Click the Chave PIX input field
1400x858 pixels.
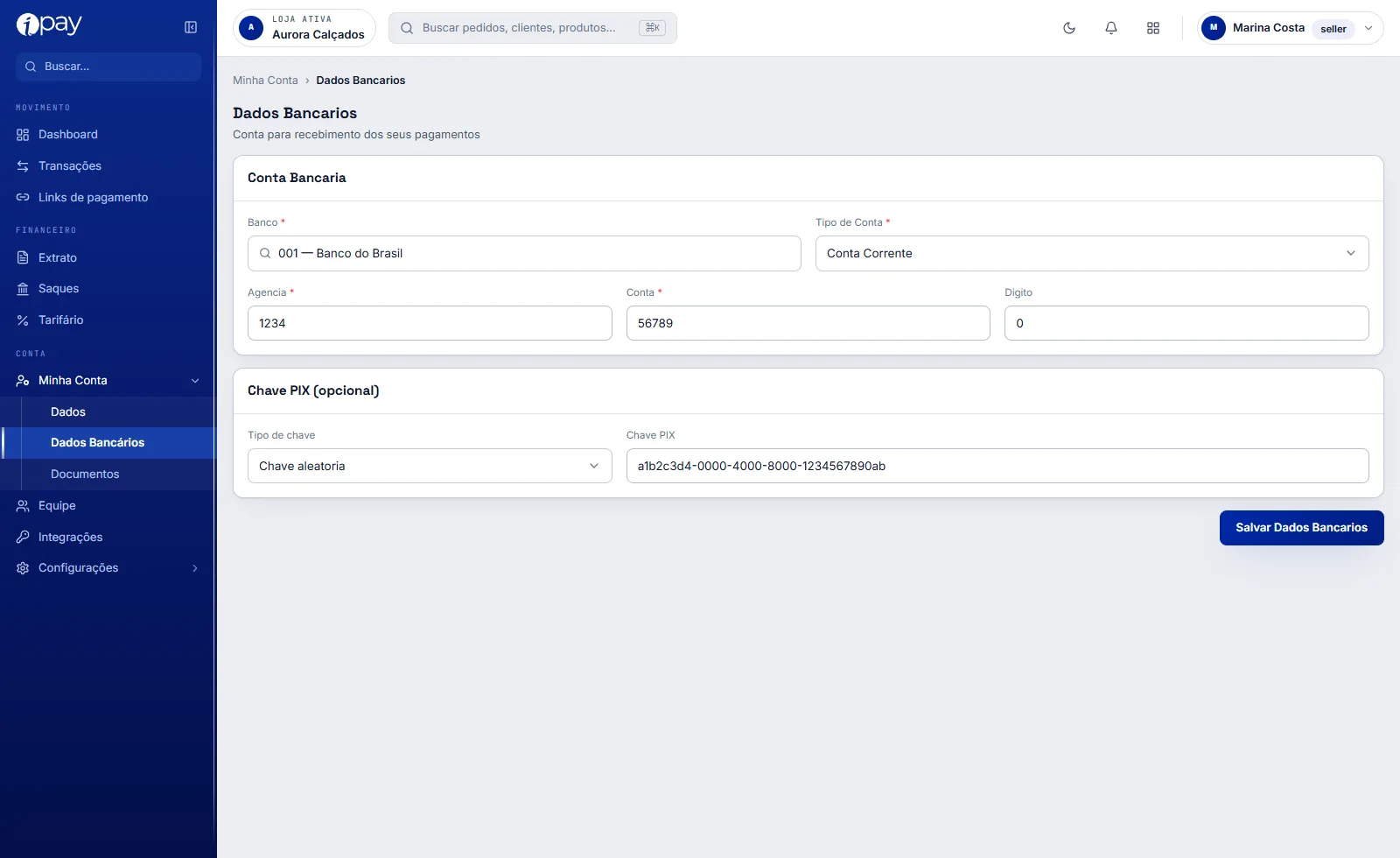(997, 467)
